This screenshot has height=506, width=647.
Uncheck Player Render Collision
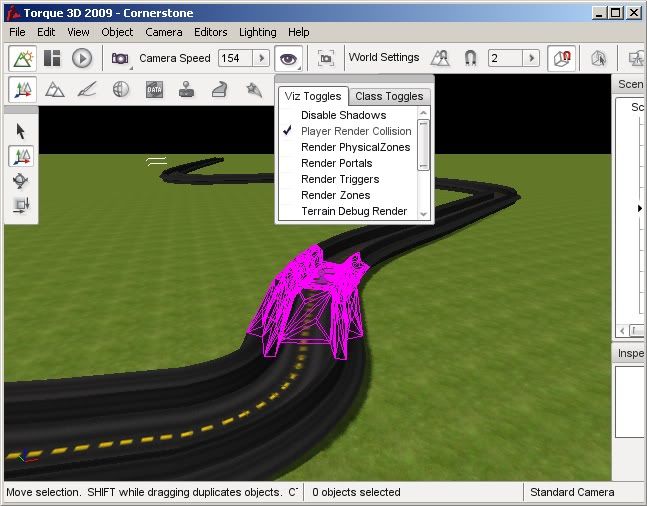pos(355,131)
